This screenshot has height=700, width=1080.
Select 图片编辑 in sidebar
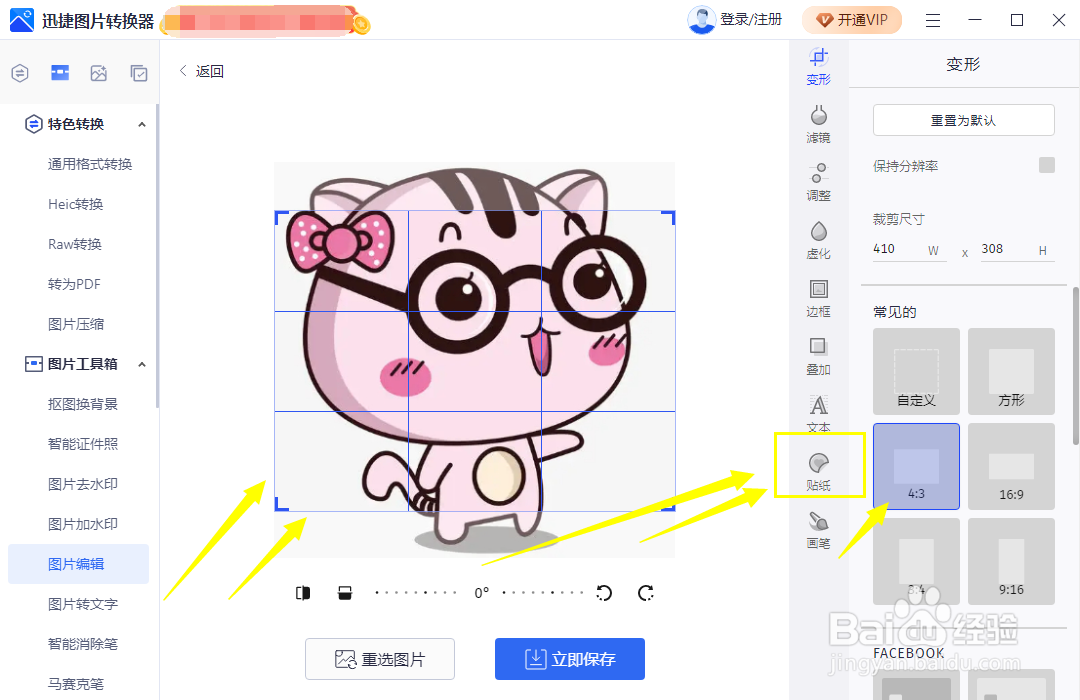point(79,564)
